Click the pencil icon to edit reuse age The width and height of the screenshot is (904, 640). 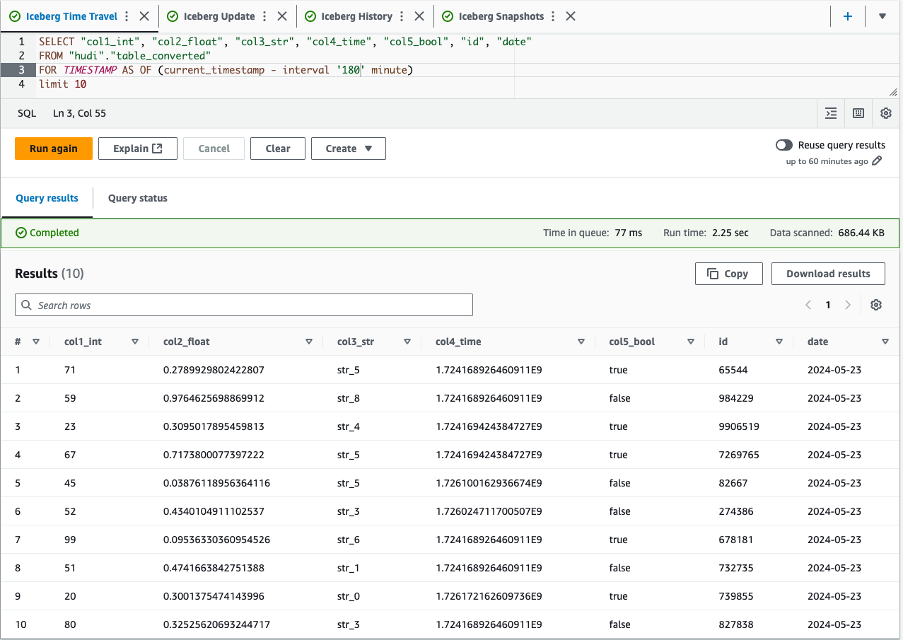tap(877, 161)
